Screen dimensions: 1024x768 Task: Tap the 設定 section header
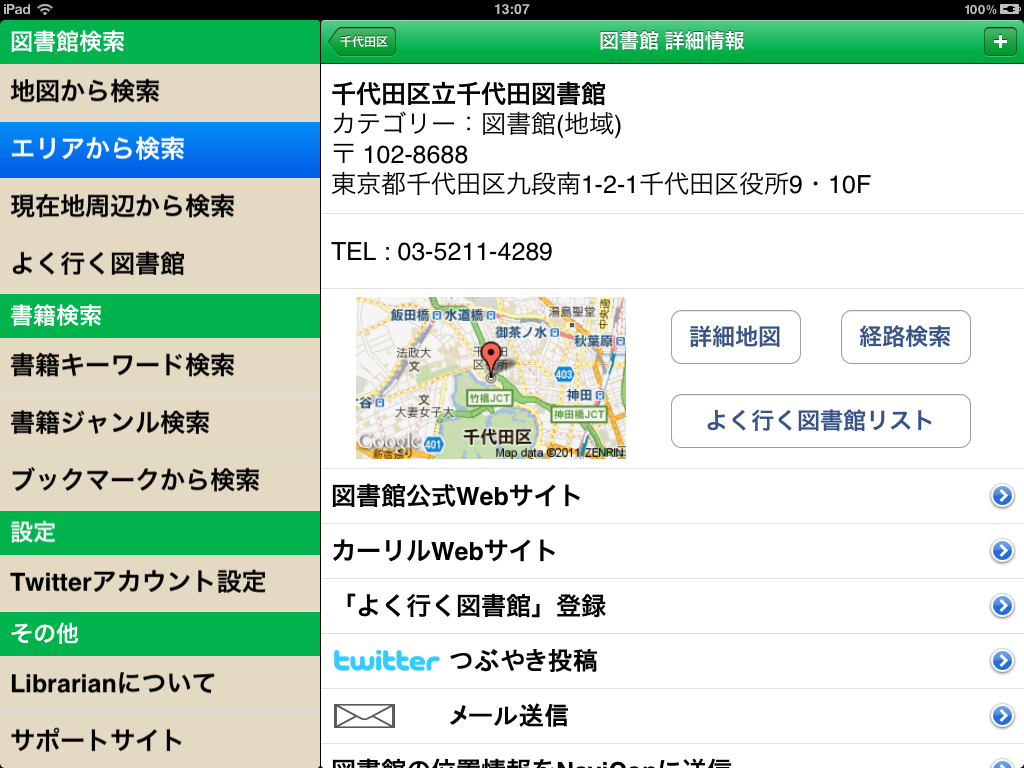pos(160,533)
